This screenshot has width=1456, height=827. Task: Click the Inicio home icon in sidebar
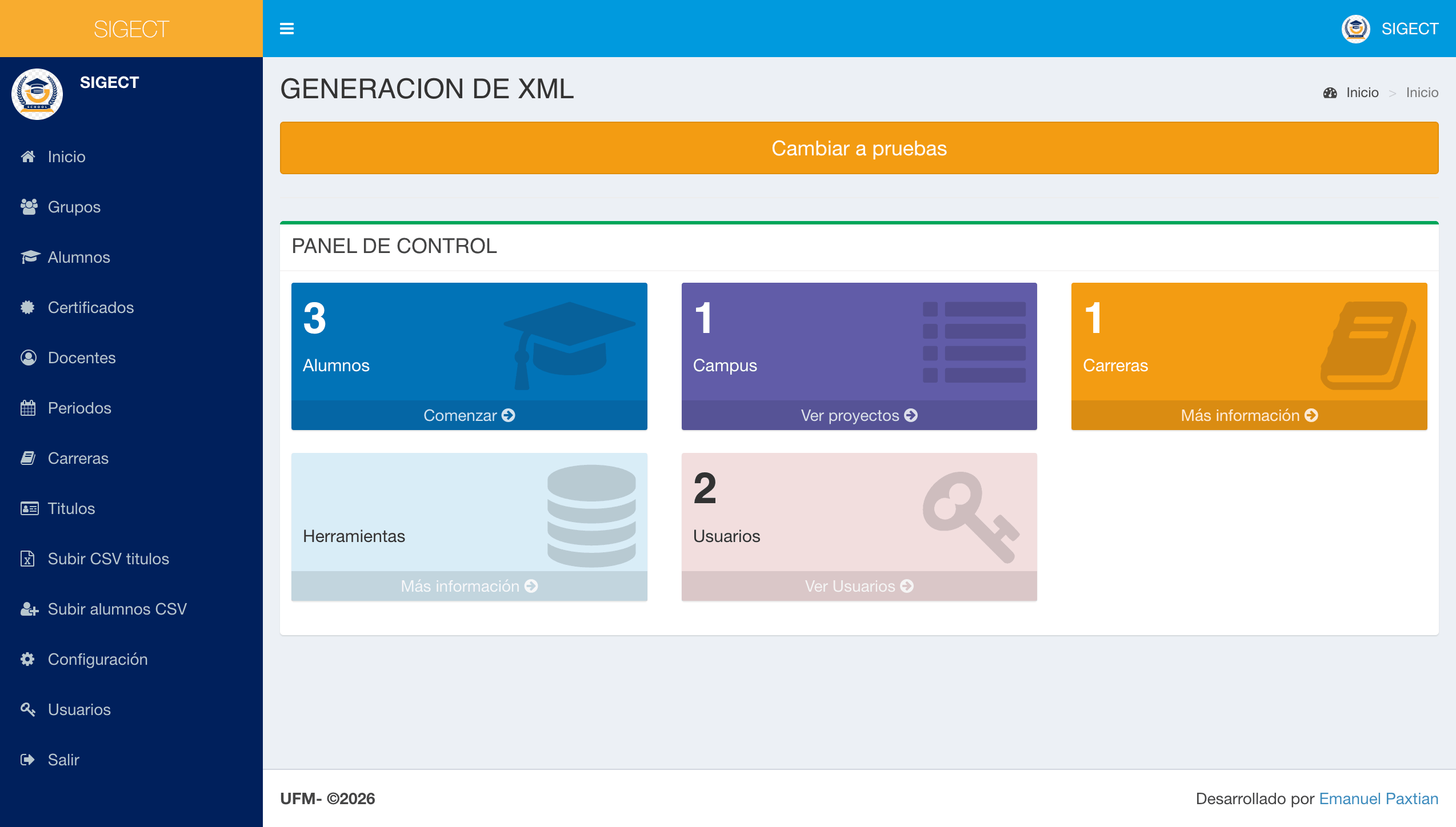pyautogui.click(x=28, y=156)
